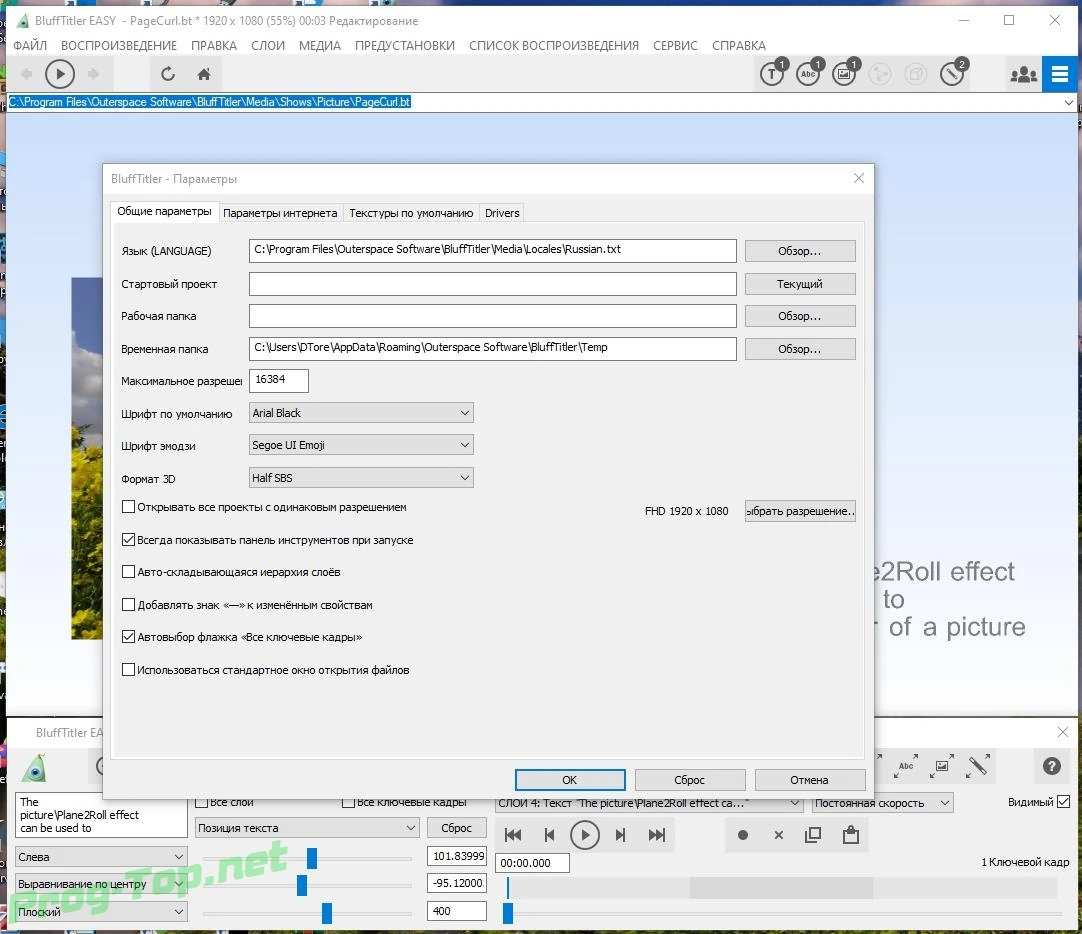This screenshot has width=1082, height=934.
Task: Click the Текущий button for start project
Action: pos(800,284)
